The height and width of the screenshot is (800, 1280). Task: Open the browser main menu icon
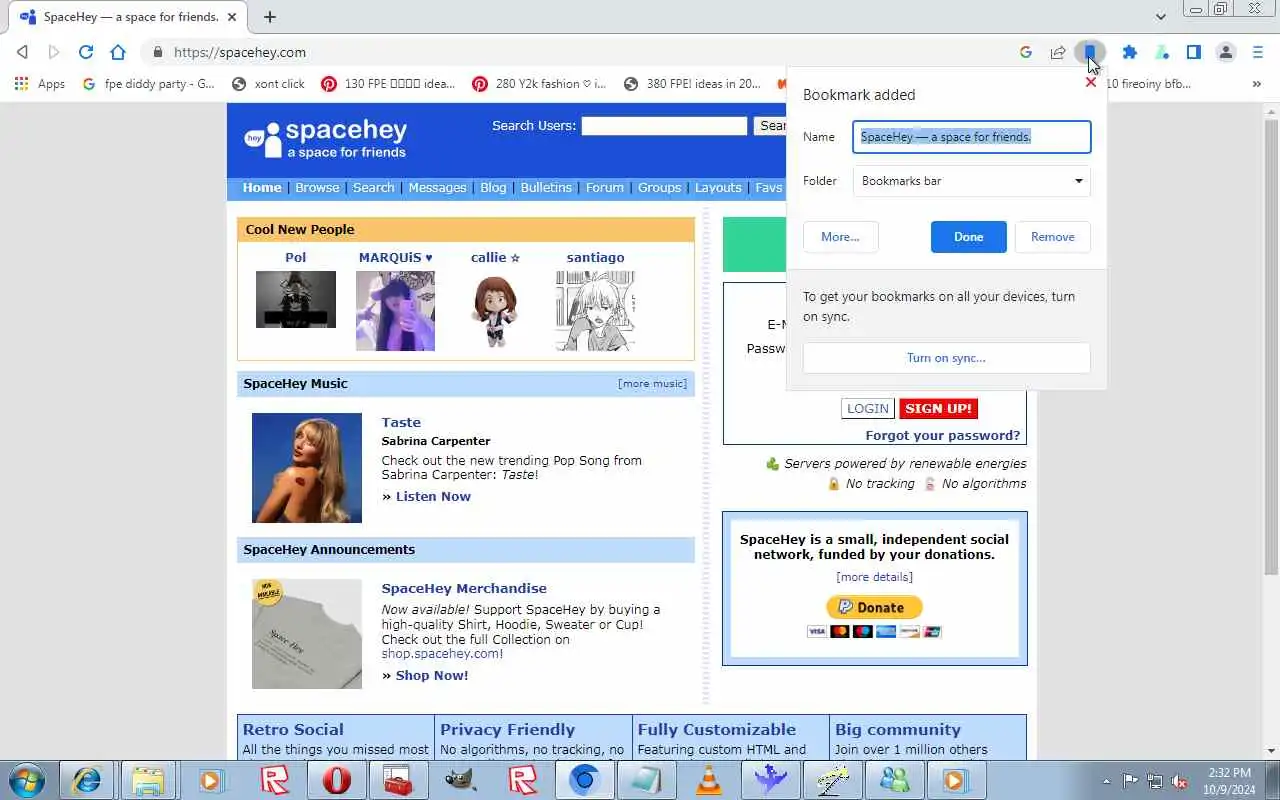(x=1258, y=52)
